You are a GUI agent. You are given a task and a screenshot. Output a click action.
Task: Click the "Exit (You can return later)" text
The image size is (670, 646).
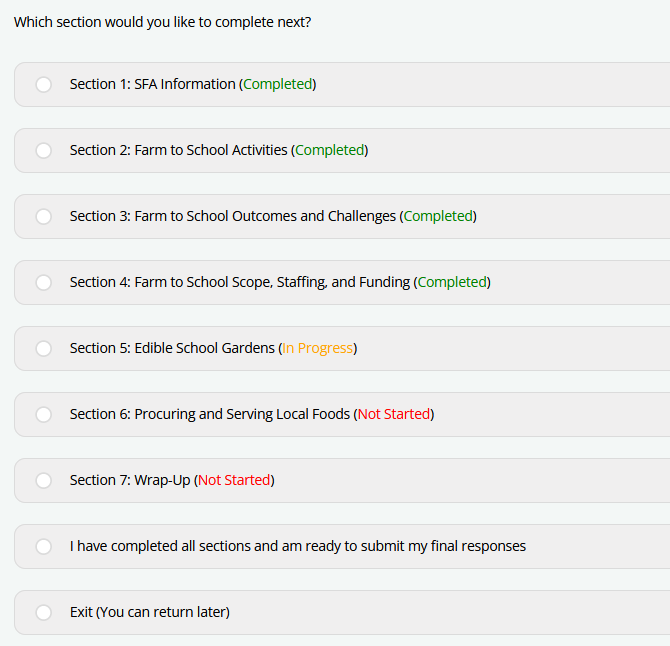pyautogui.click(x=149, y=612)
